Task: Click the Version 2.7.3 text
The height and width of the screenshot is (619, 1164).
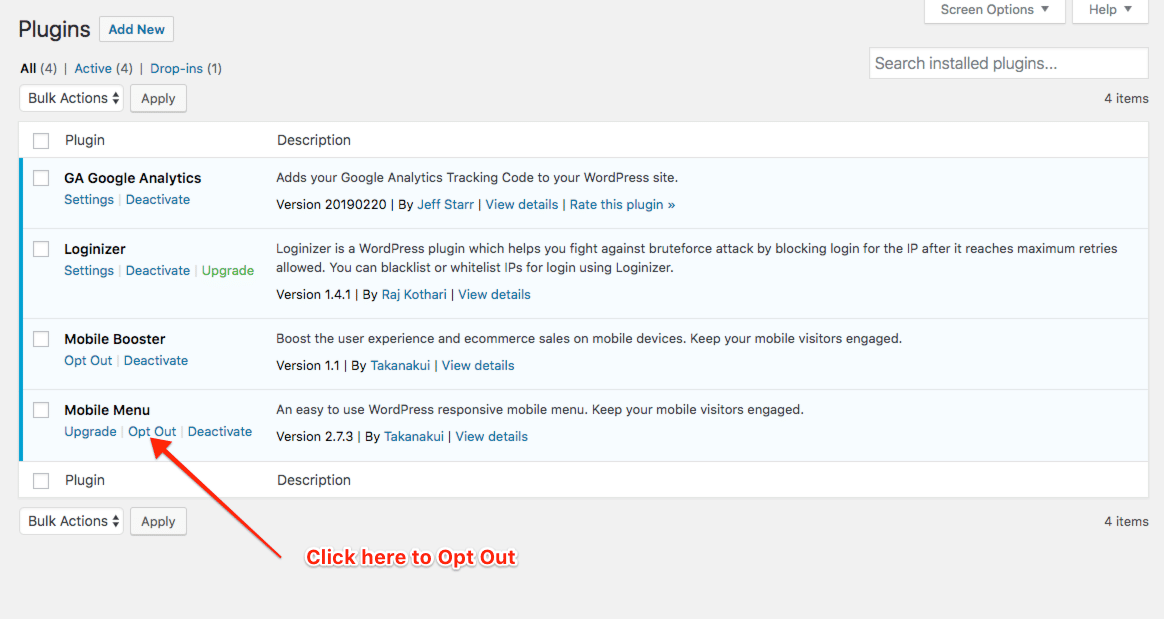Action: pos(315,437)
